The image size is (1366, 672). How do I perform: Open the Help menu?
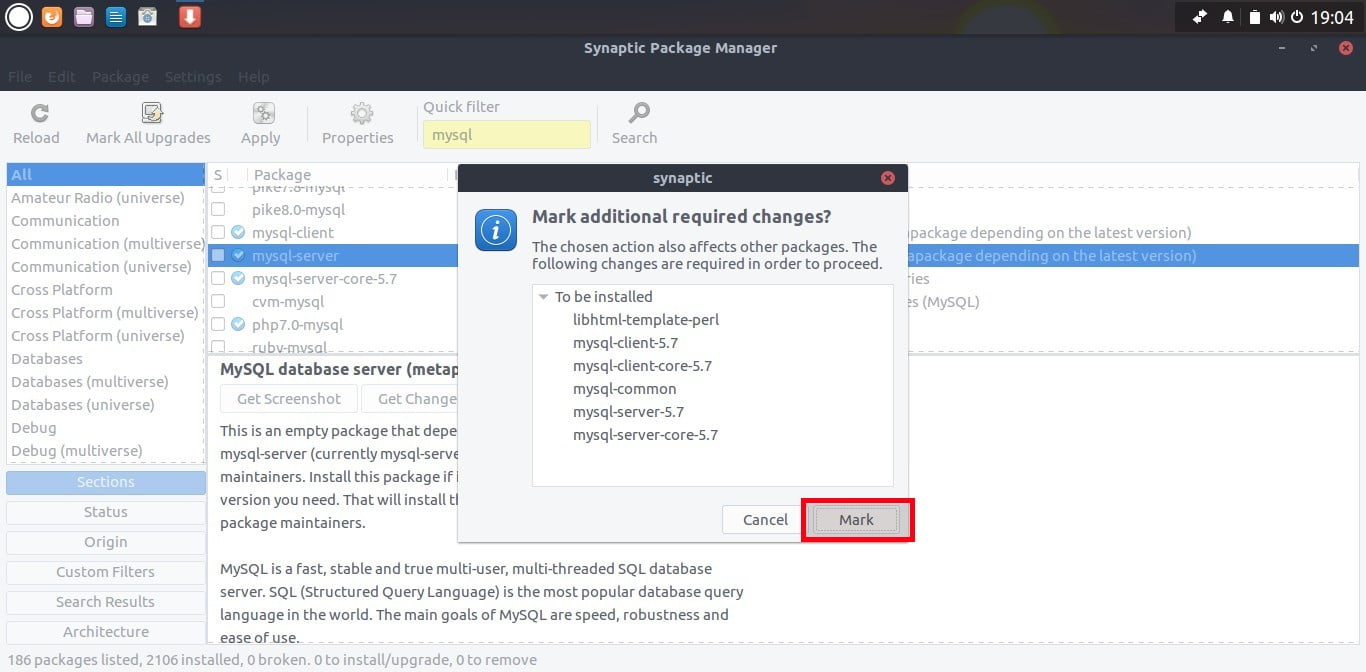click(254, 77)
